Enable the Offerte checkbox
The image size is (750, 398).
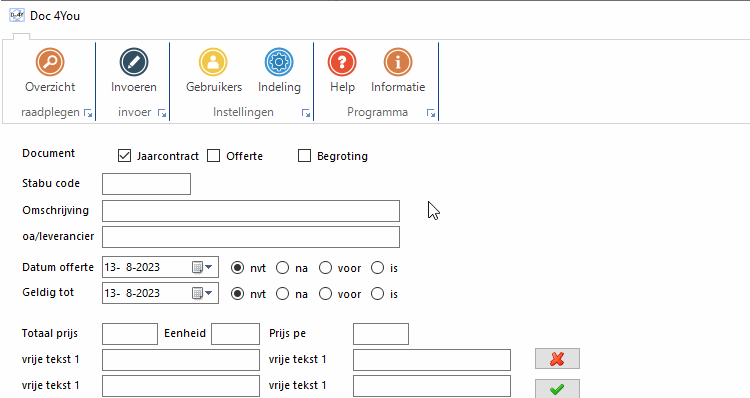click(213, 156)
